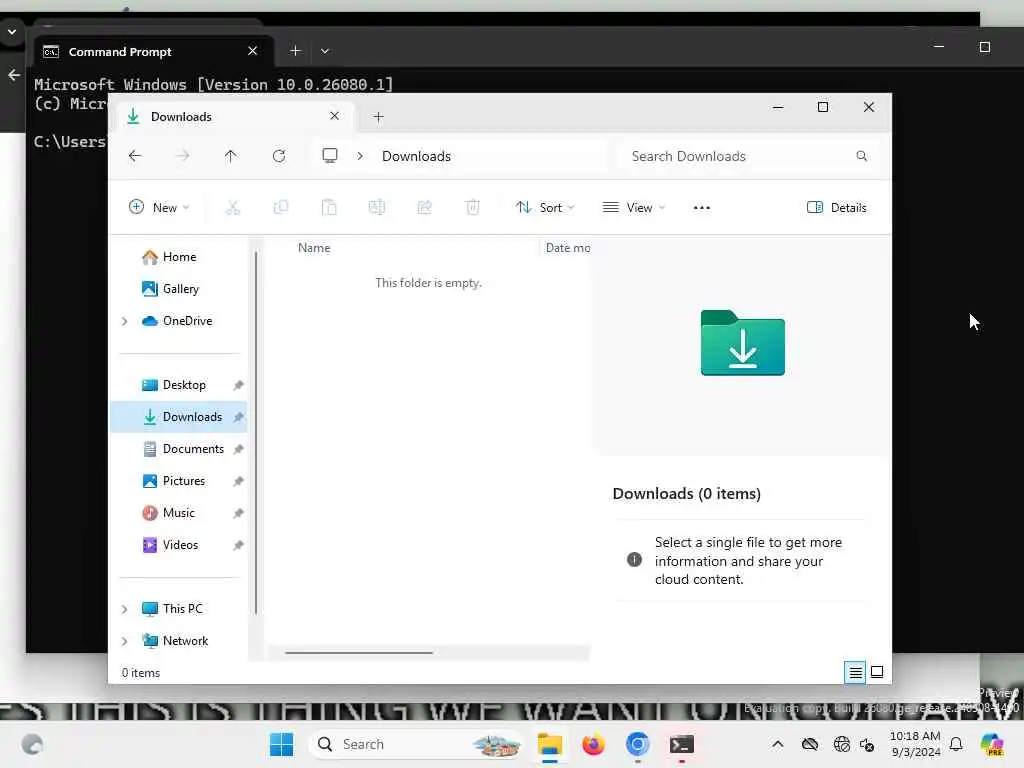Refresh the Downloads folder

pos(279,156)
